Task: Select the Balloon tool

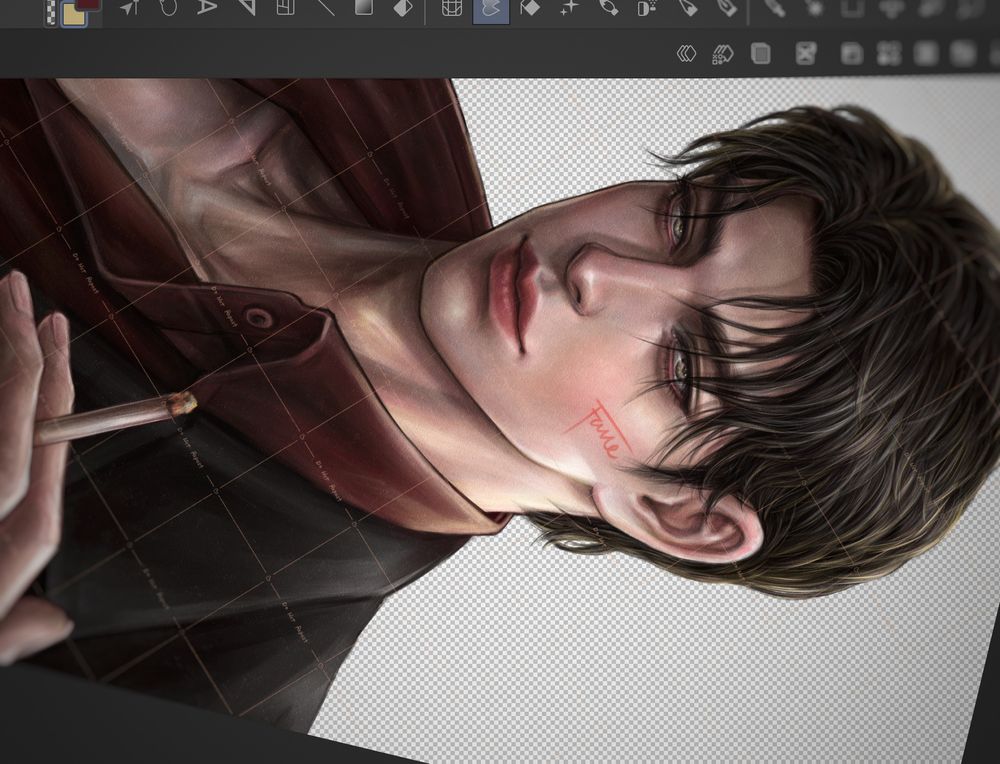Action: click(168, 7)
